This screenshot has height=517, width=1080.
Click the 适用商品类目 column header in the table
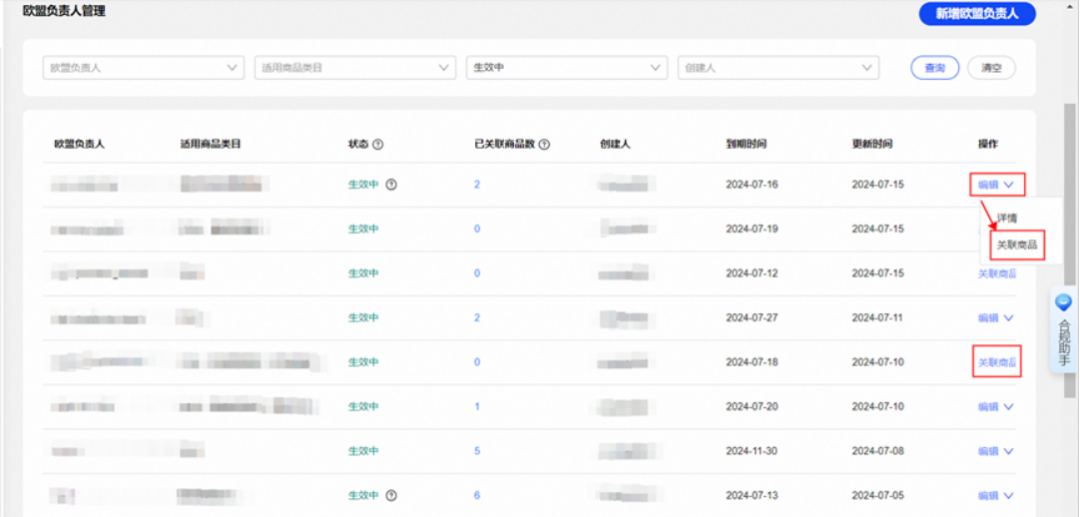tap(210, 145)
